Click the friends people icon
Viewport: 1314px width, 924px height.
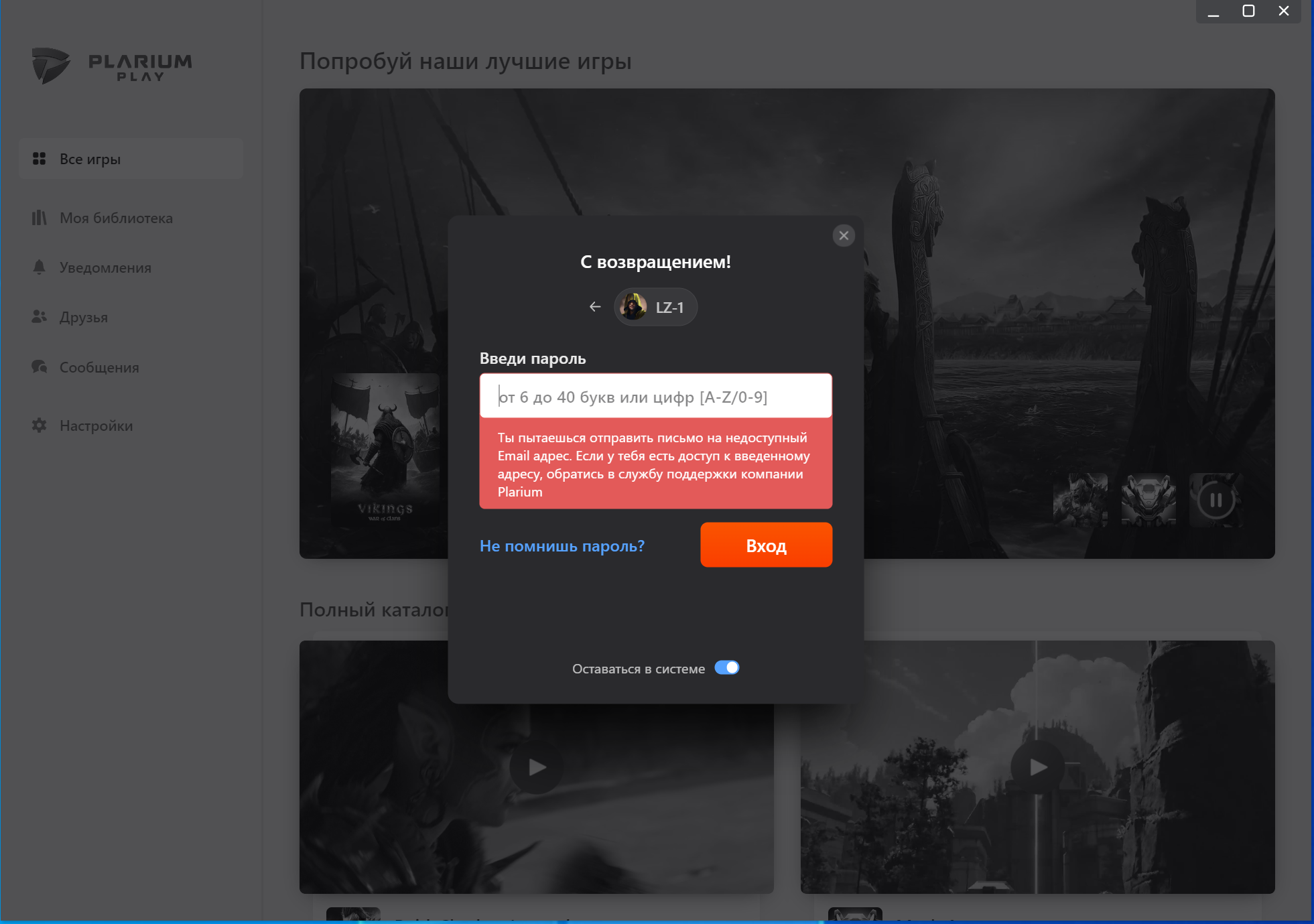point(40,316)
